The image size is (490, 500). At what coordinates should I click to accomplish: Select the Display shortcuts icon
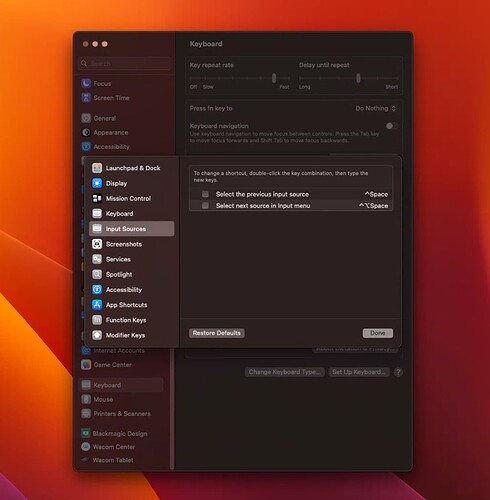97,183
